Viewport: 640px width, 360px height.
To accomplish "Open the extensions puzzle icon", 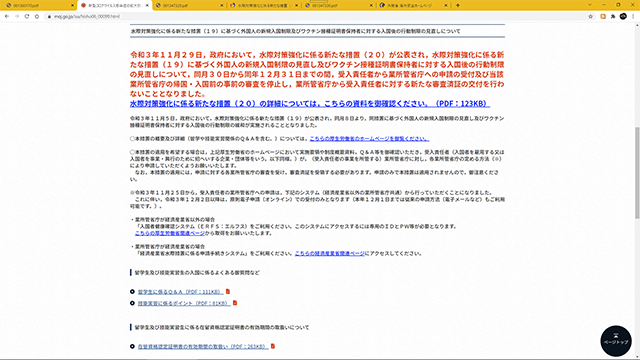I will coord(613,16).
